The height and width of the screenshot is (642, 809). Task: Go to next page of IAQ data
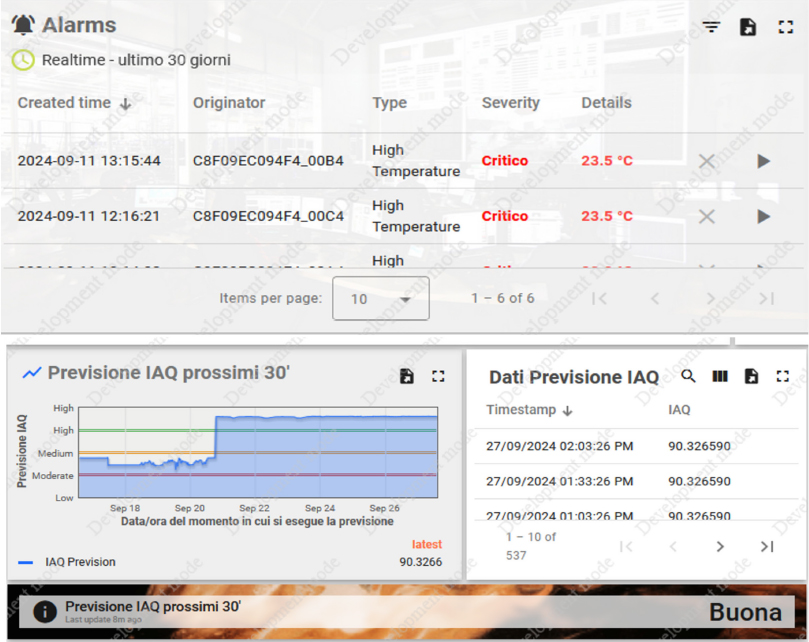720,546
